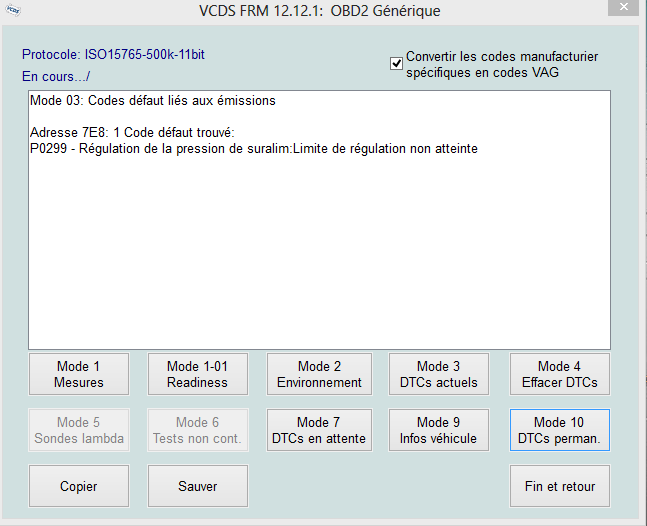Image resolution: width=647 pixels, height=526 pixels.
Task: Click the Protocole ISO15765-500k-11bit label
Action: tap(113, 54)
